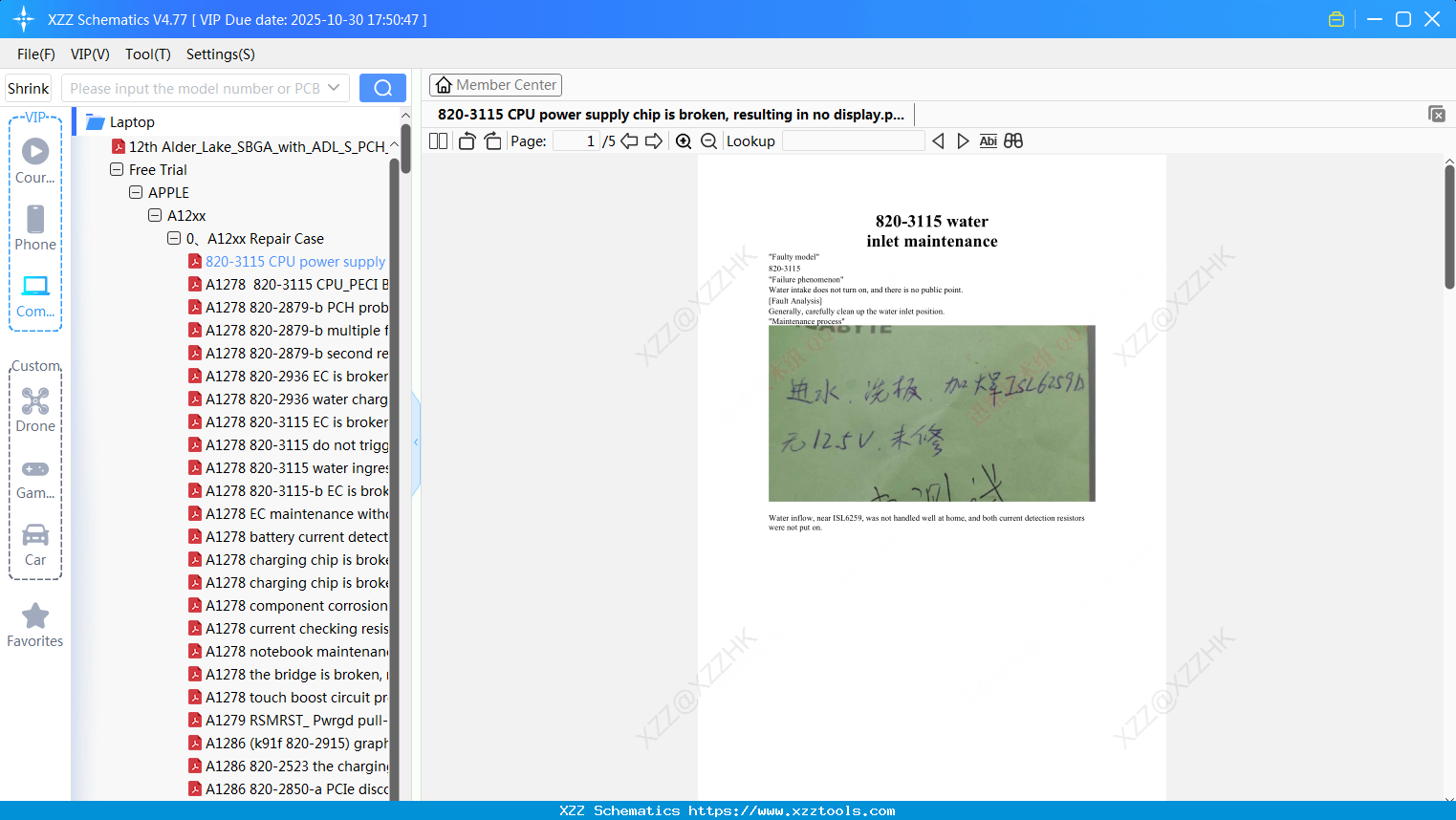Select 820-3115 CPU power supply item
The height and width of the screenshot is (820, 1456).
coord(288,261)
